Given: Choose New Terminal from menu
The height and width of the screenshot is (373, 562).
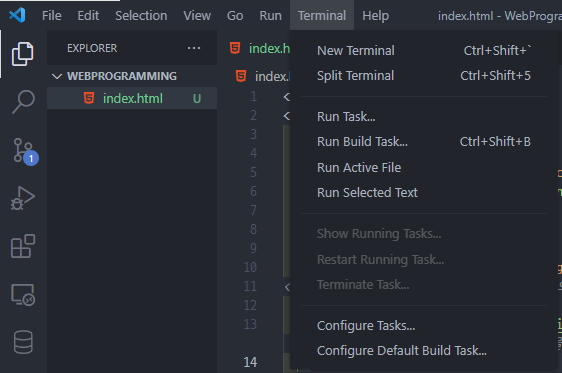Looking at the screenshot, I should pyautogui.click(x=424, y=51).
